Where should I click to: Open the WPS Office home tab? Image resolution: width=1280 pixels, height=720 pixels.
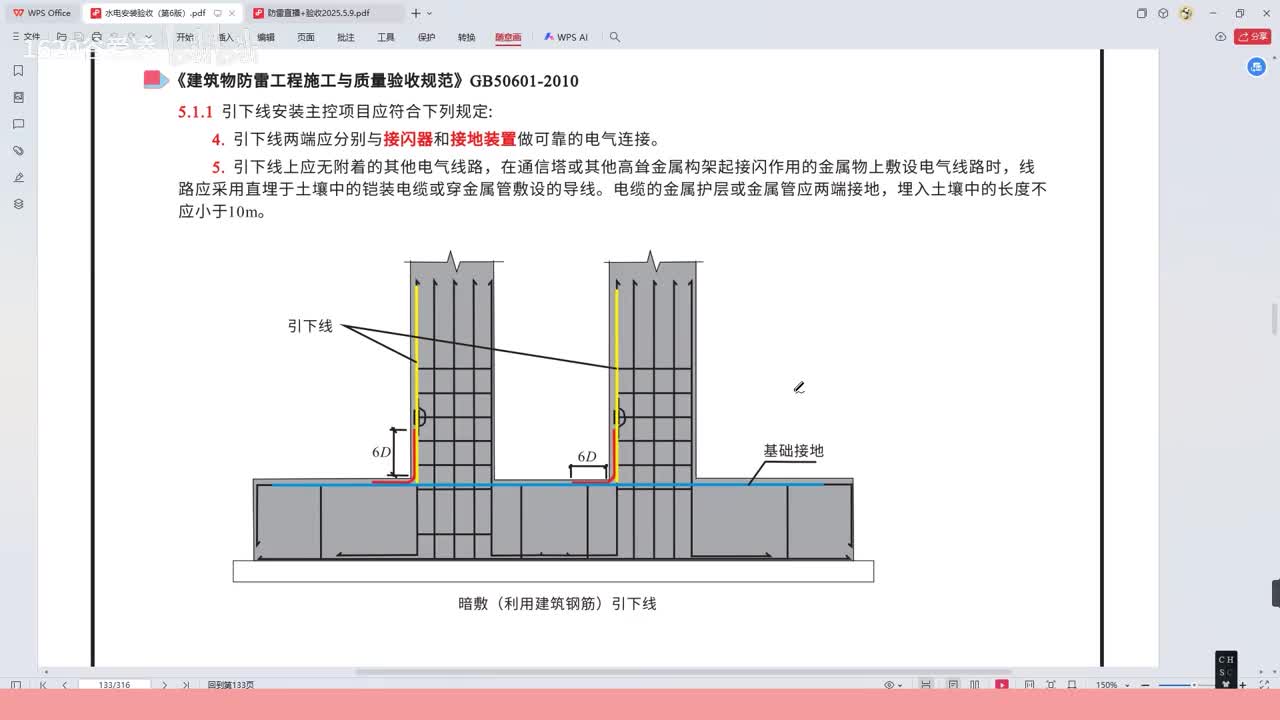pyautogui.click(x=41, y=13)
